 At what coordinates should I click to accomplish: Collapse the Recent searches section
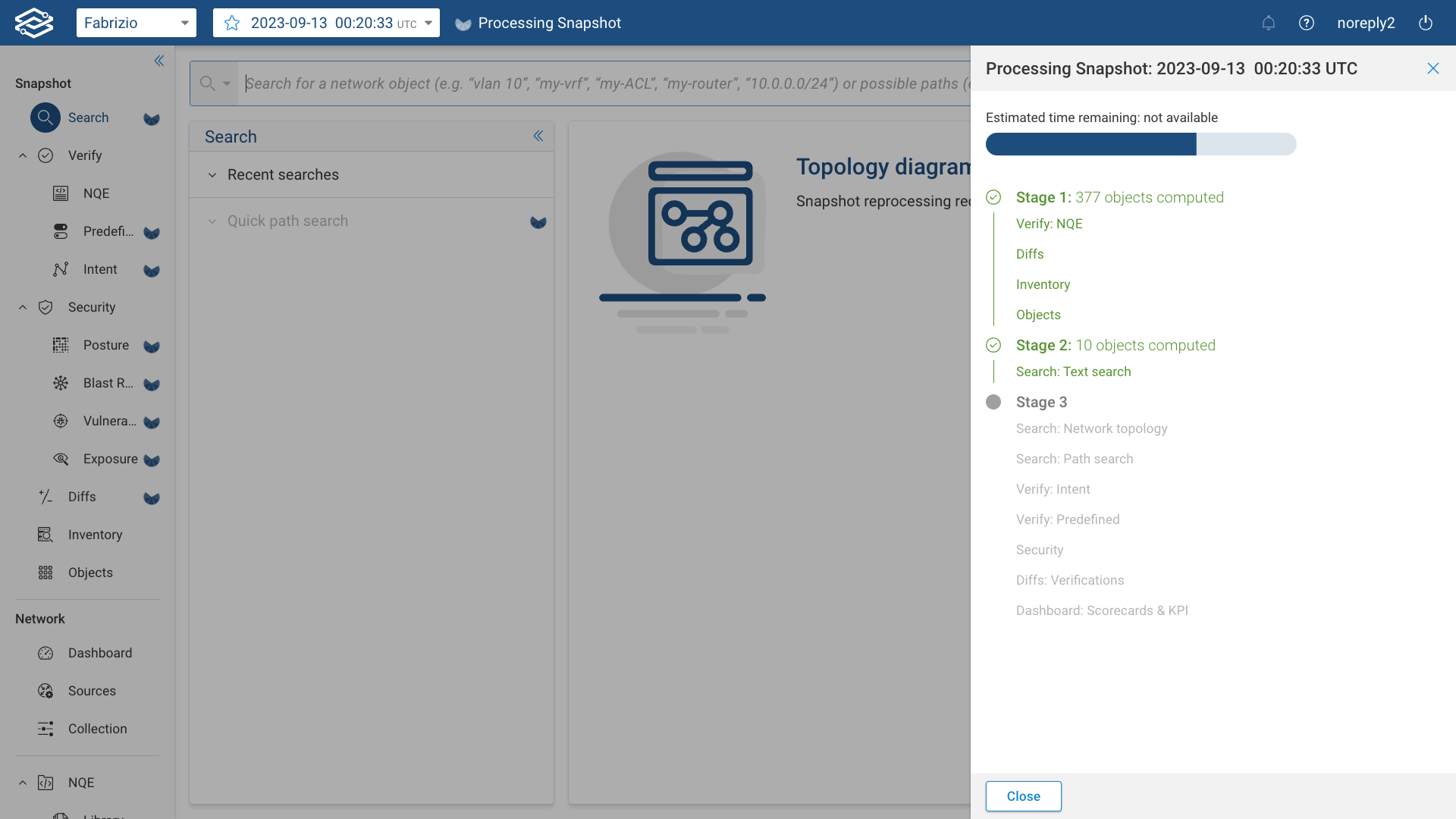212,174
